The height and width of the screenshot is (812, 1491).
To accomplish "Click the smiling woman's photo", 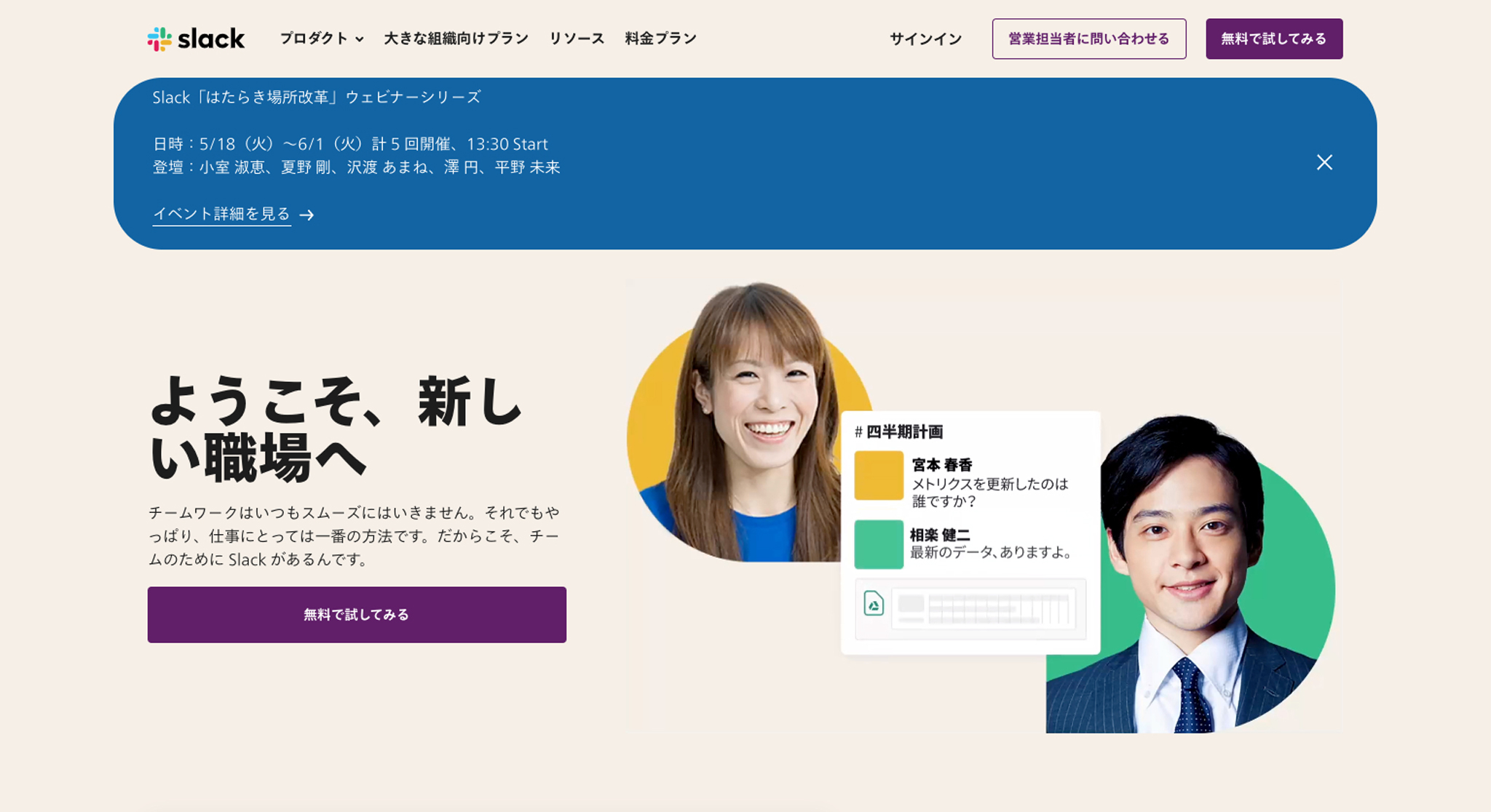I will coord(750,422).
